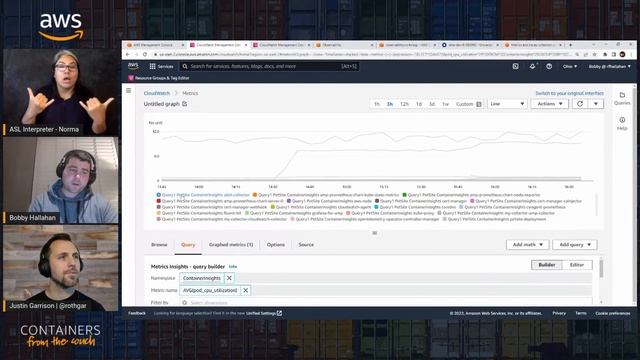The width and height of the screenshot is (640, 360).
Task: Open the query builder Info link
Action: pos(233,267)
